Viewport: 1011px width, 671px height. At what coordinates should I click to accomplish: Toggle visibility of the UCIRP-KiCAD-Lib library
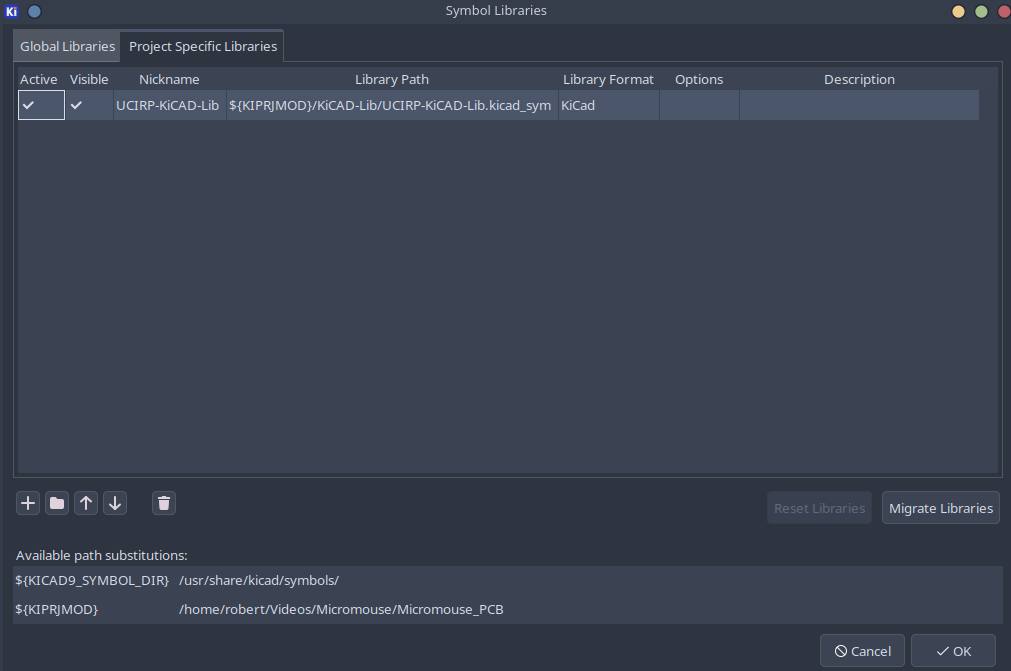point(76,104)
